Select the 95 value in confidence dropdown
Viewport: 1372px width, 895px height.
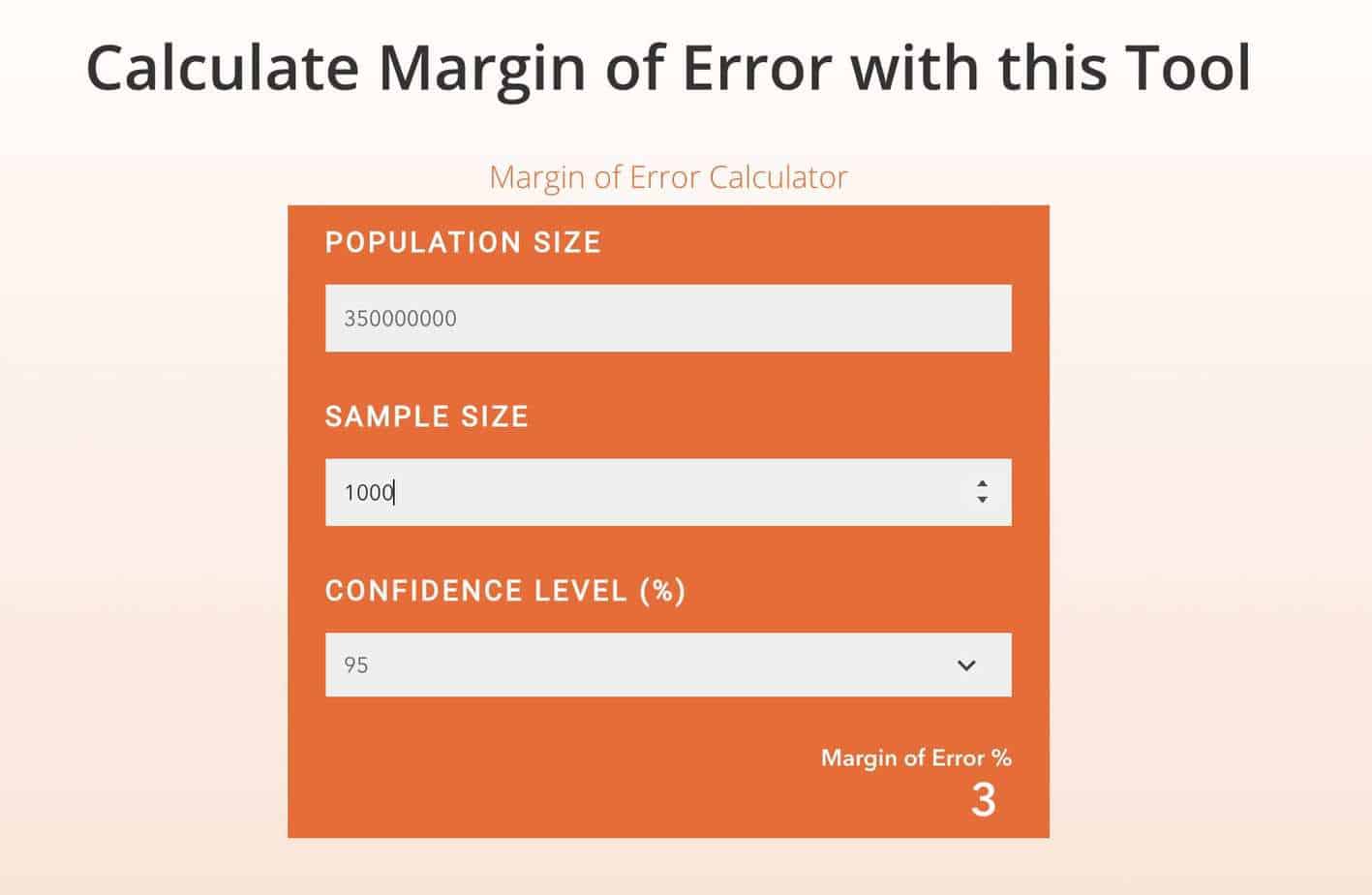tap(356, 665)
